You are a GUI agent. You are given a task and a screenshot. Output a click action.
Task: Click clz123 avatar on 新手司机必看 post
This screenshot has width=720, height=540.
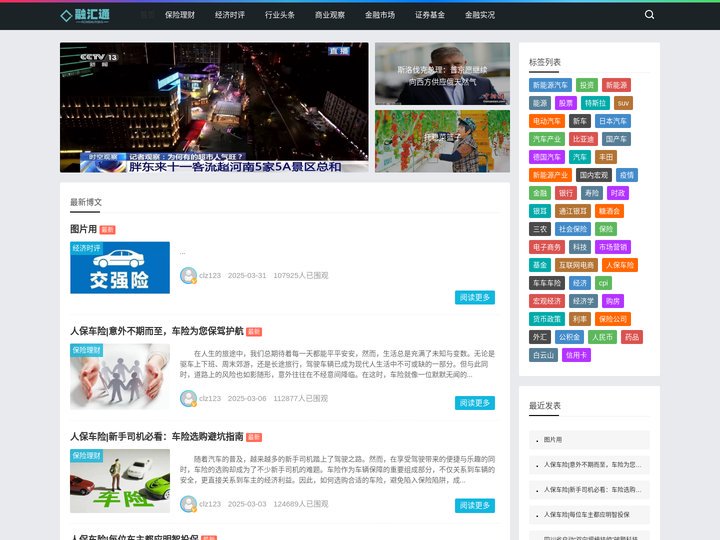[188, 504]
